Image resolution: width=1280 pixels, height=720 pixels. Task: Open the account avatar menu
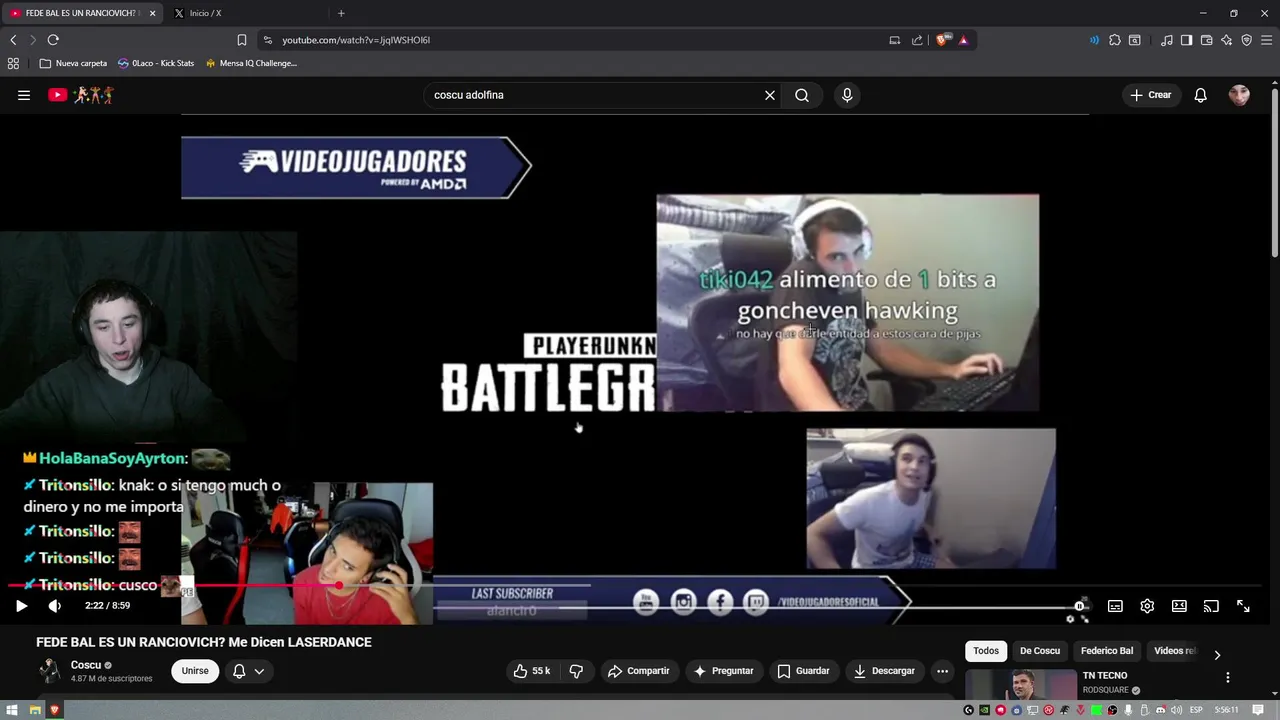[1239, 95]
